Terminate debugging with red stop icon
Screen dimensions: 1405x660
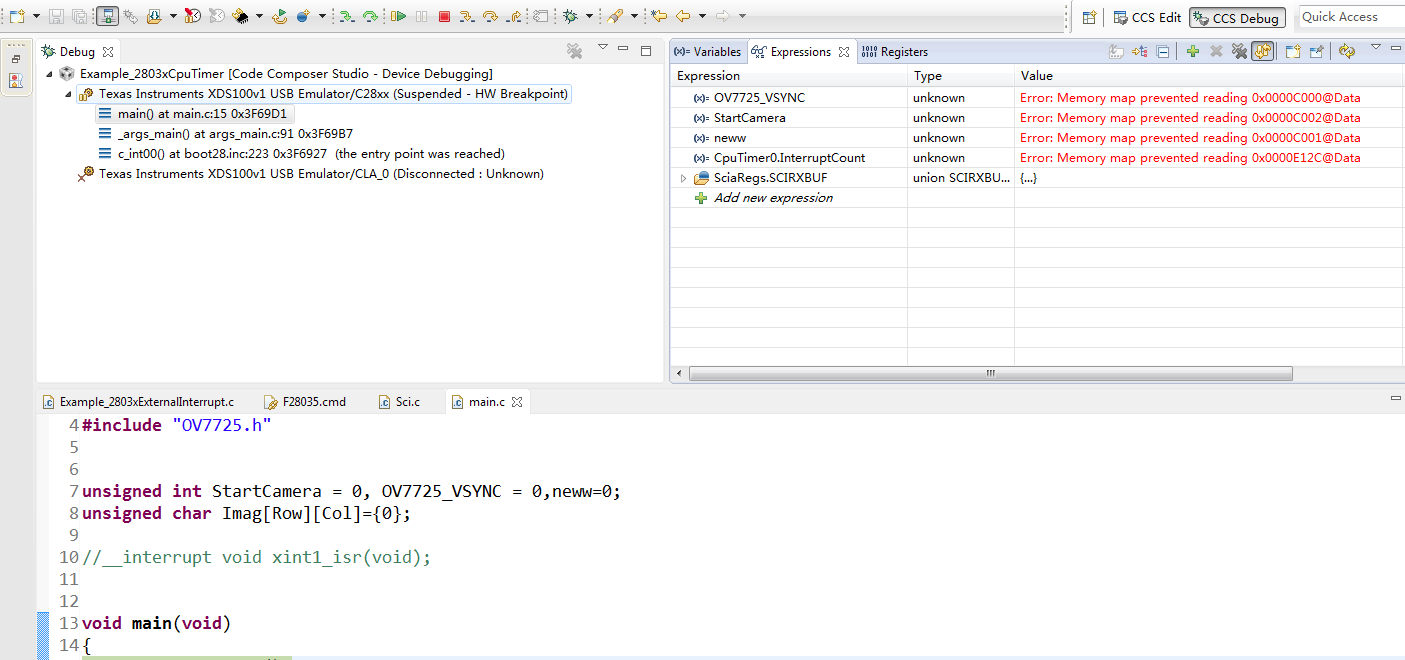point(444,16)
